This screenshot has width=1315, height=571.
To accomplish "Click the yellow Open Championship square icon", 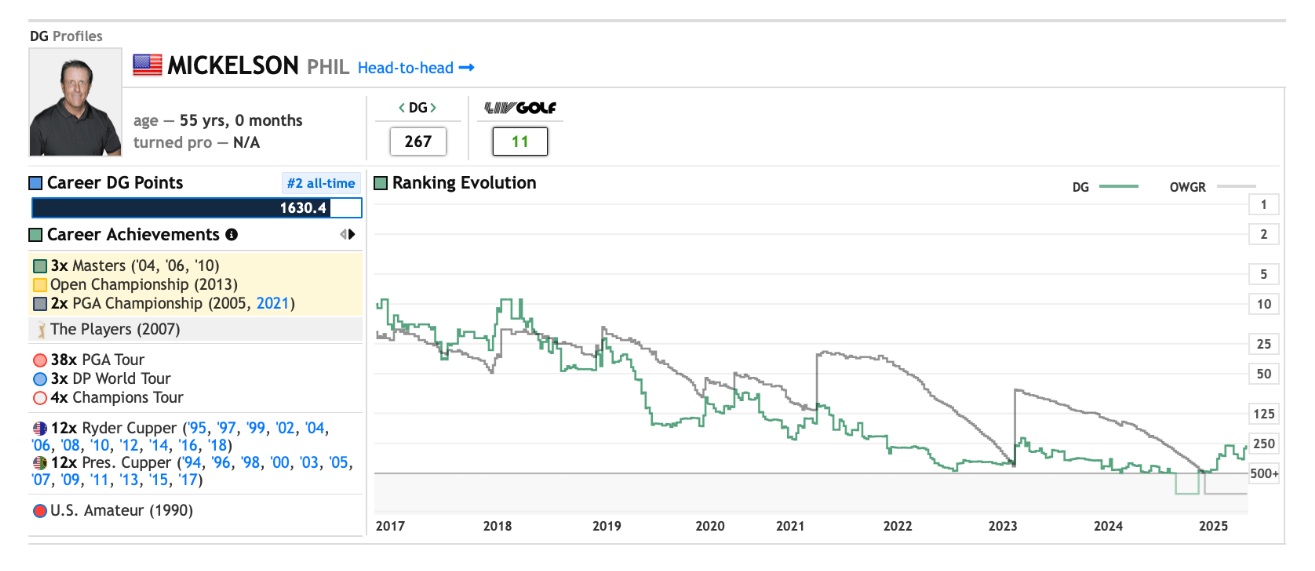I will tap(40, 285).
